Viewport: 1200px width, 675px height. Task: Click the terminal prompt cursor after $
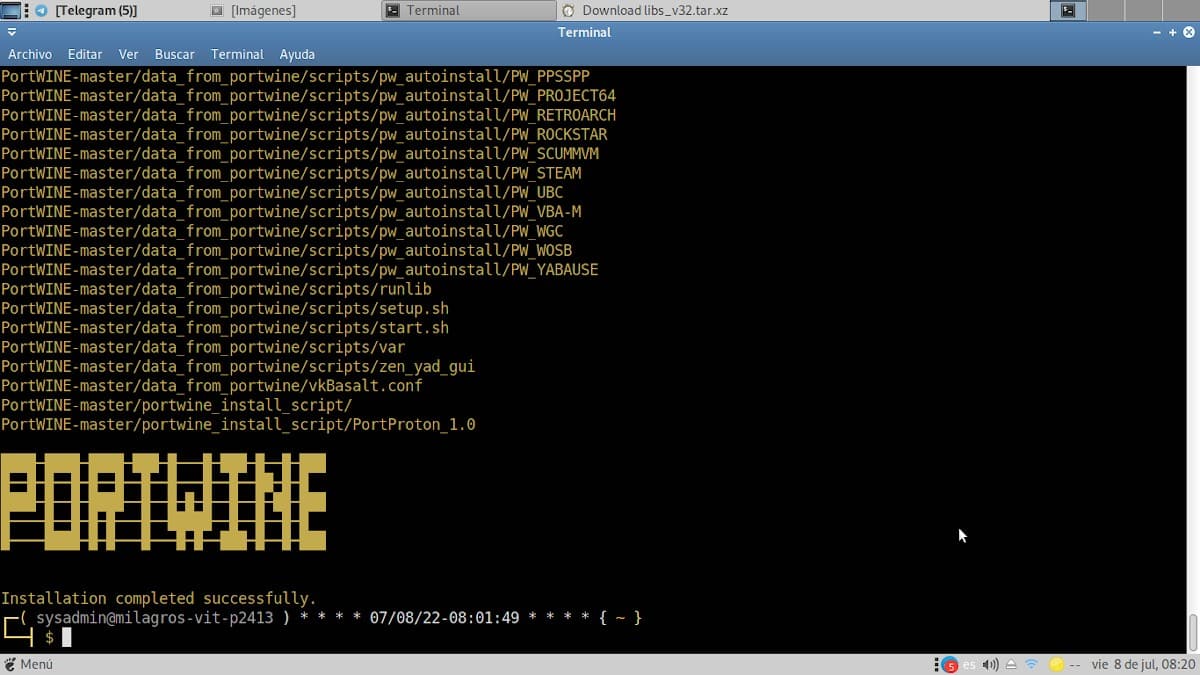pyautogui.click(x=67, y=637)
